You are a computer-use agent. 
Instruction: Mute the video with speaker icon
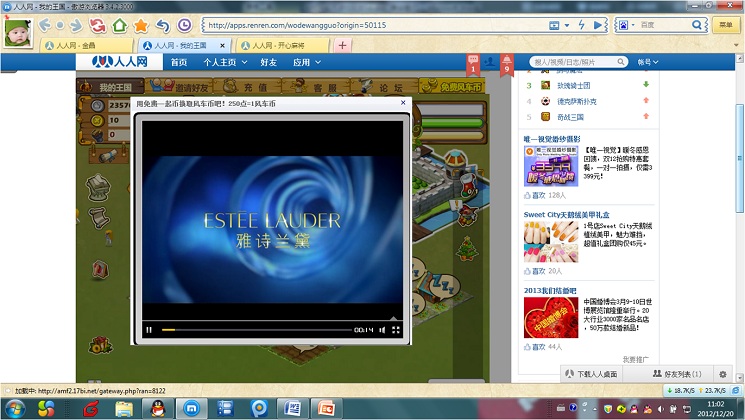pos(382,330)
